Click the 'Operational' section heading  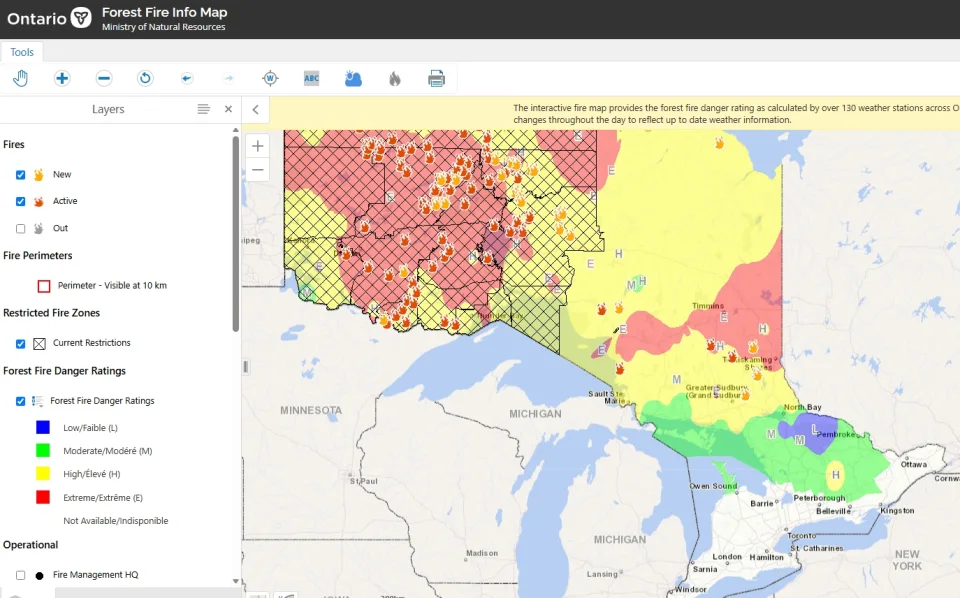(31, 545)
